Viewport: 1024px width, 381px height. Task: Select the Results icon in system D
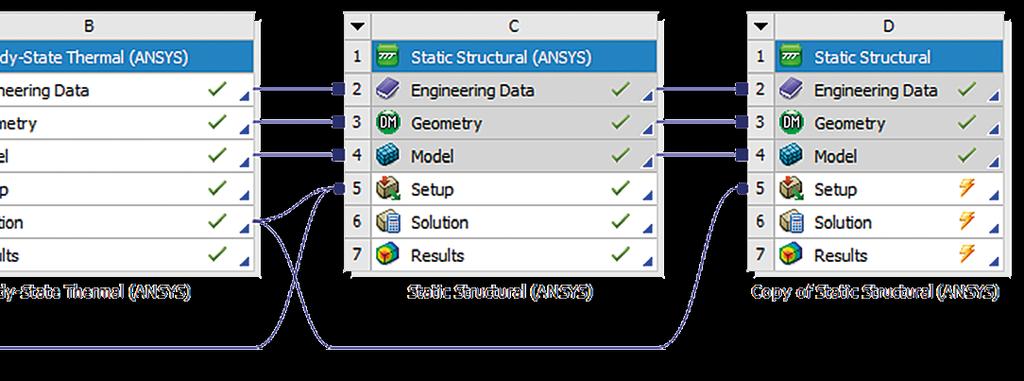click(791, 255)
